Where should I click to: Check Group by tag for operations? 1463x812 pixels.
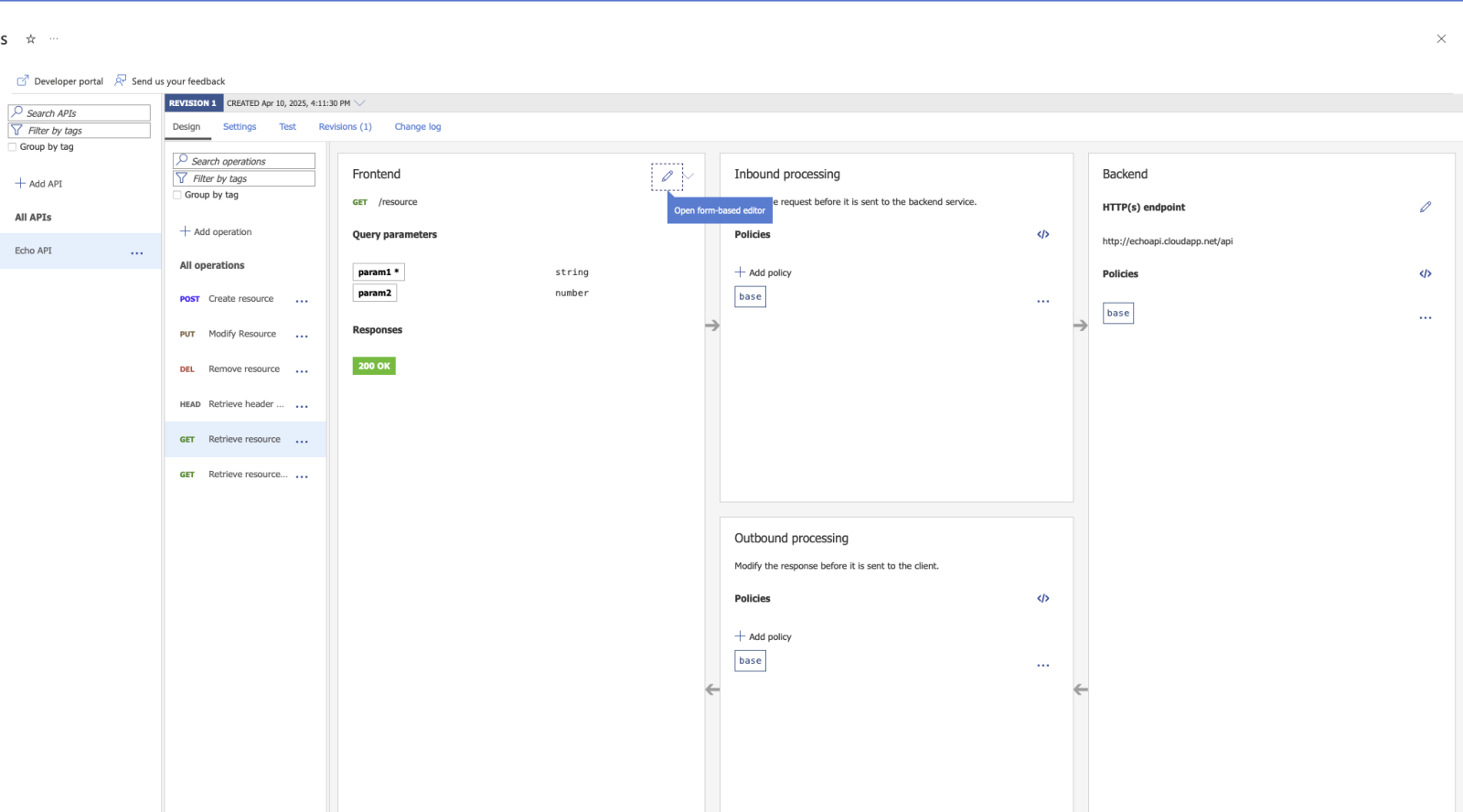click(x=177, y=195)
